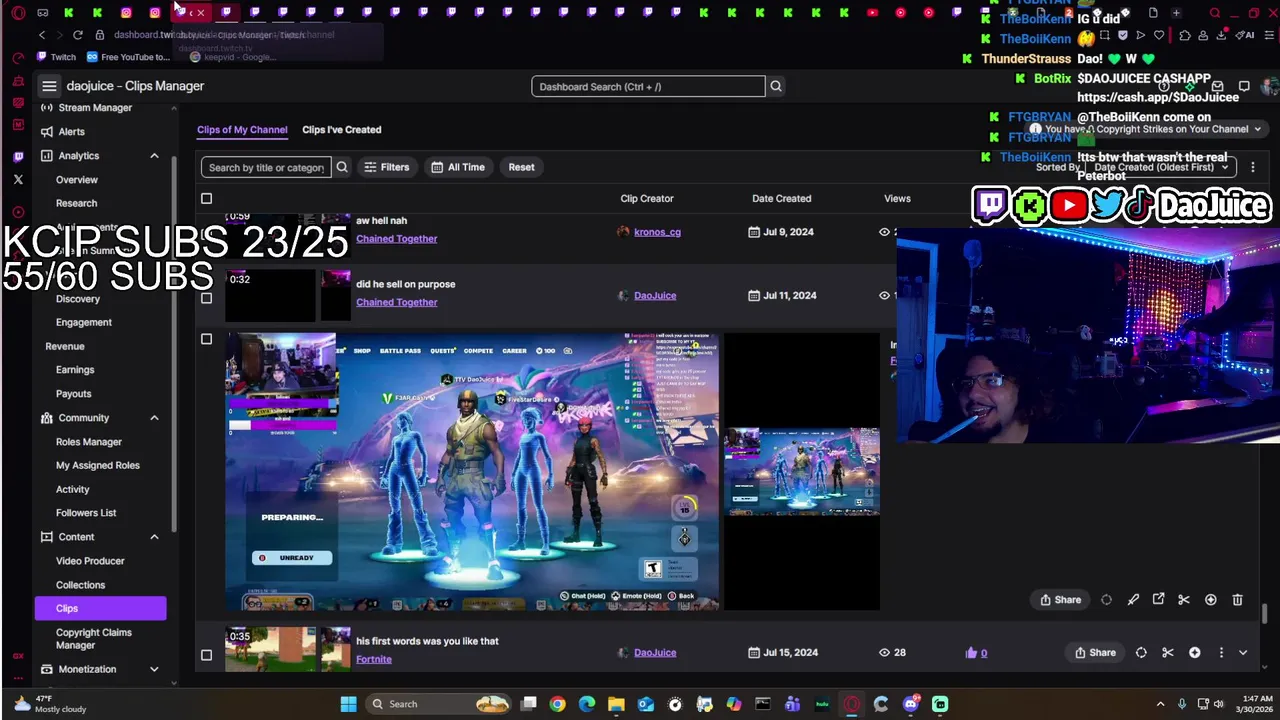Click the scissors trim icon in expanded clip
The width and height of the screenshot is (1280, 720).
pyautogui.click(x=1184, y=600)
